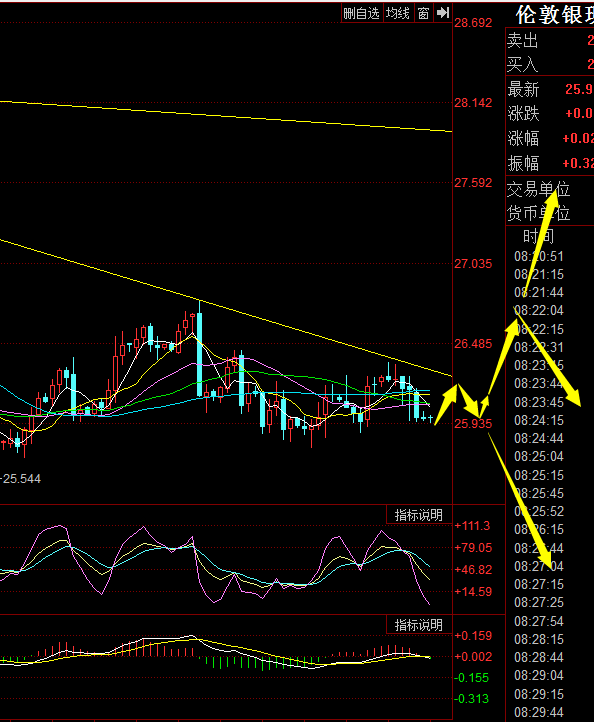Viewport: 594px width, 722px height.
Task: Select the 28.142 price axis label
Action: [x=473, y=103]
